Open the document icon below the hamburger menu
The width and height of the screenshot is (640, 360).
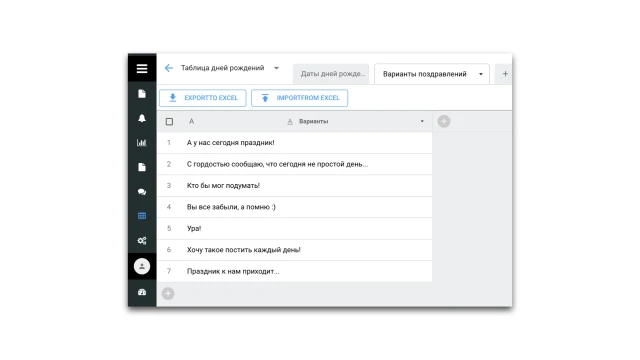(x=142, y=94)
